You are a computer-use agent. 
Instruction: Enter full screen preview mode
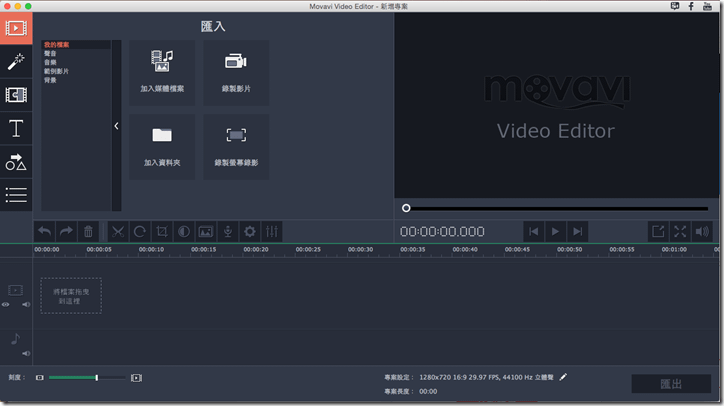click(x=680, y=231)
